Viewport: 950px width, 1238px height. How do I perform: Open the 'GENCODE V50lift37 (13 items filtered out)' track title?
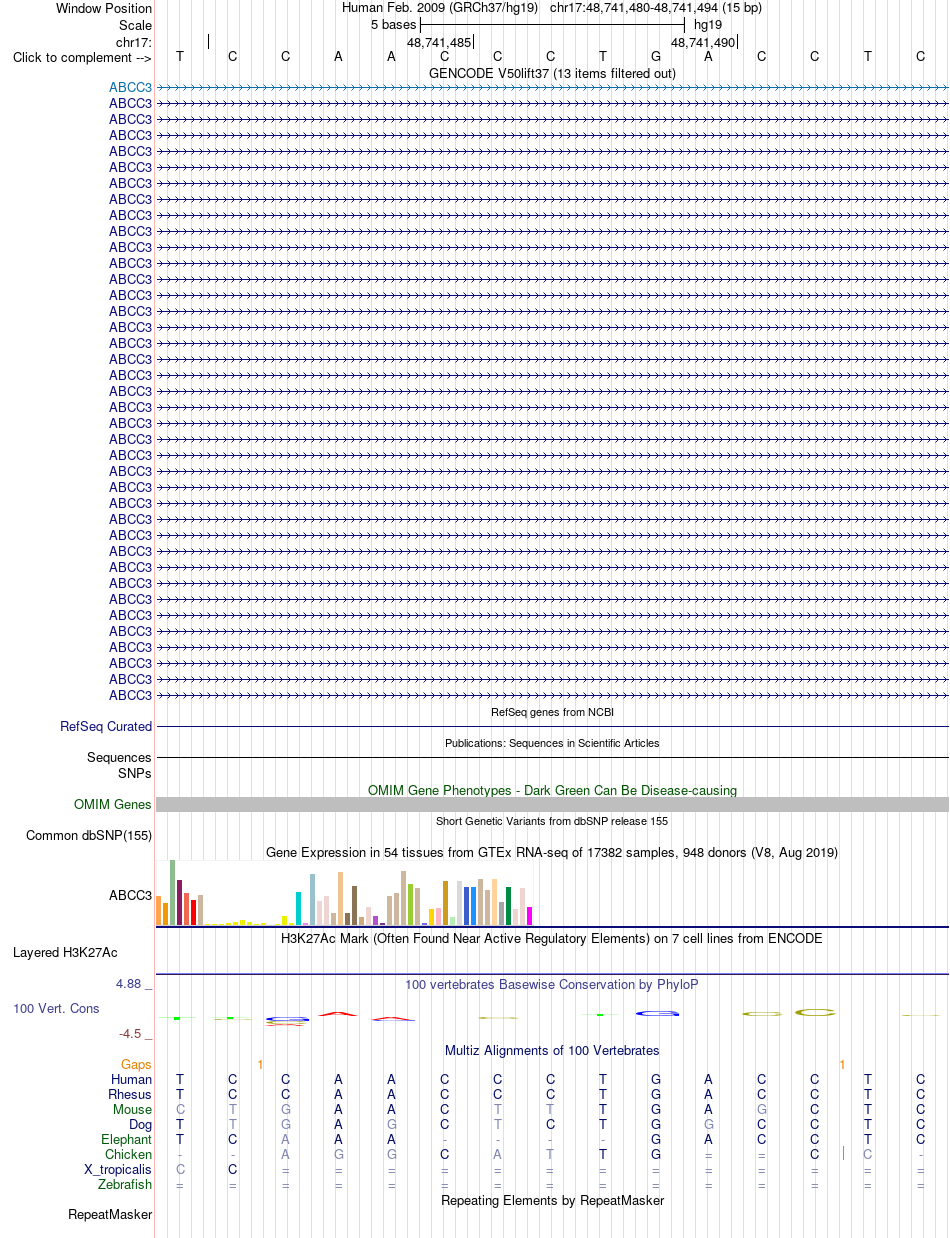tap(552, 73)
